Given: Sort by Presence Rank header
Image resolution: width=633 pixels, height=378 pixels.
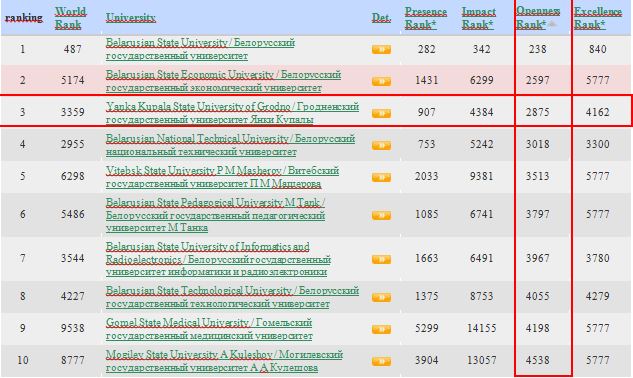Looking at the screenshot, I should tap(425, 18).
